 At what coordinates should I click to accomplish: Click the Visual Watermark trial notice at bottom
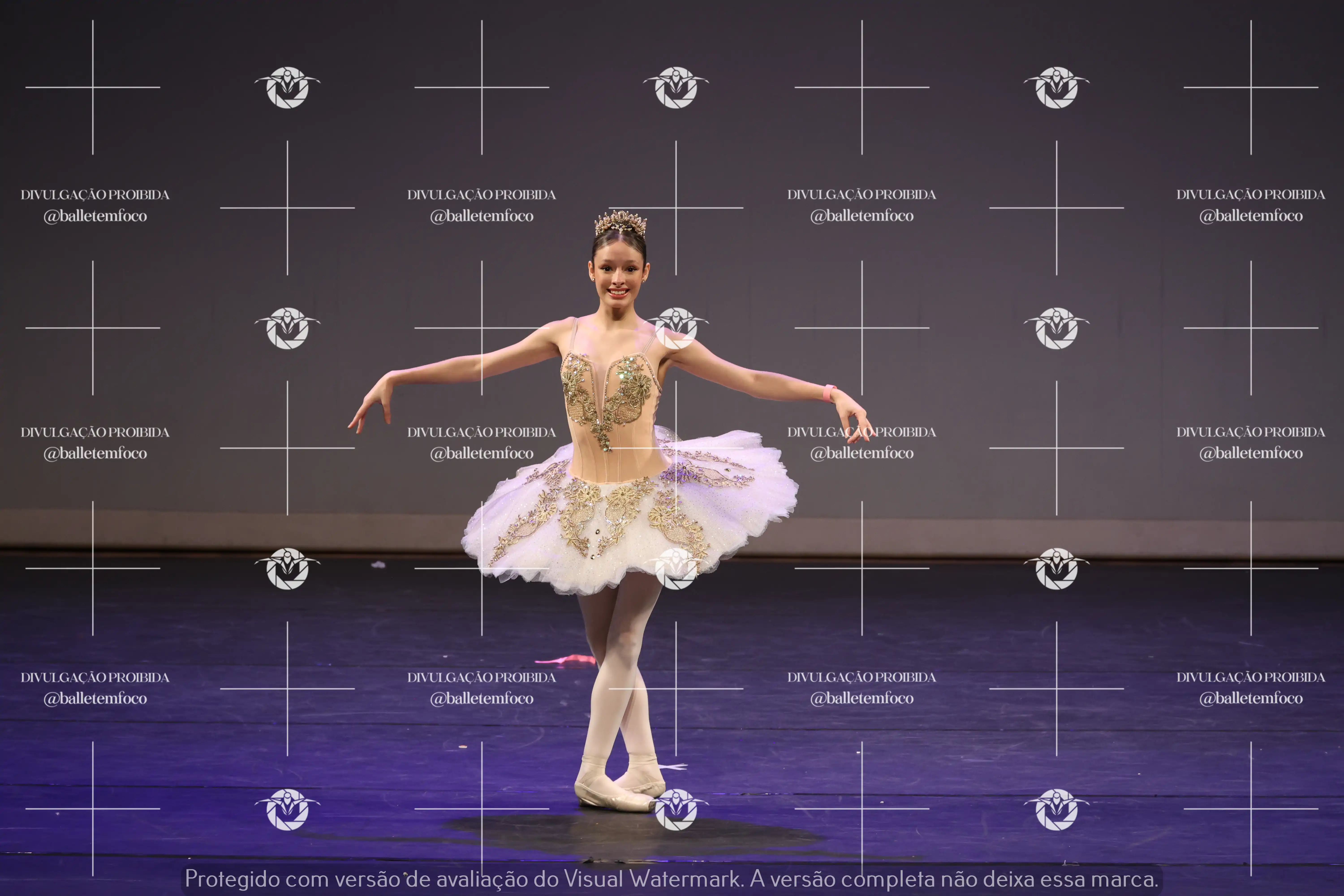point(671,878)
